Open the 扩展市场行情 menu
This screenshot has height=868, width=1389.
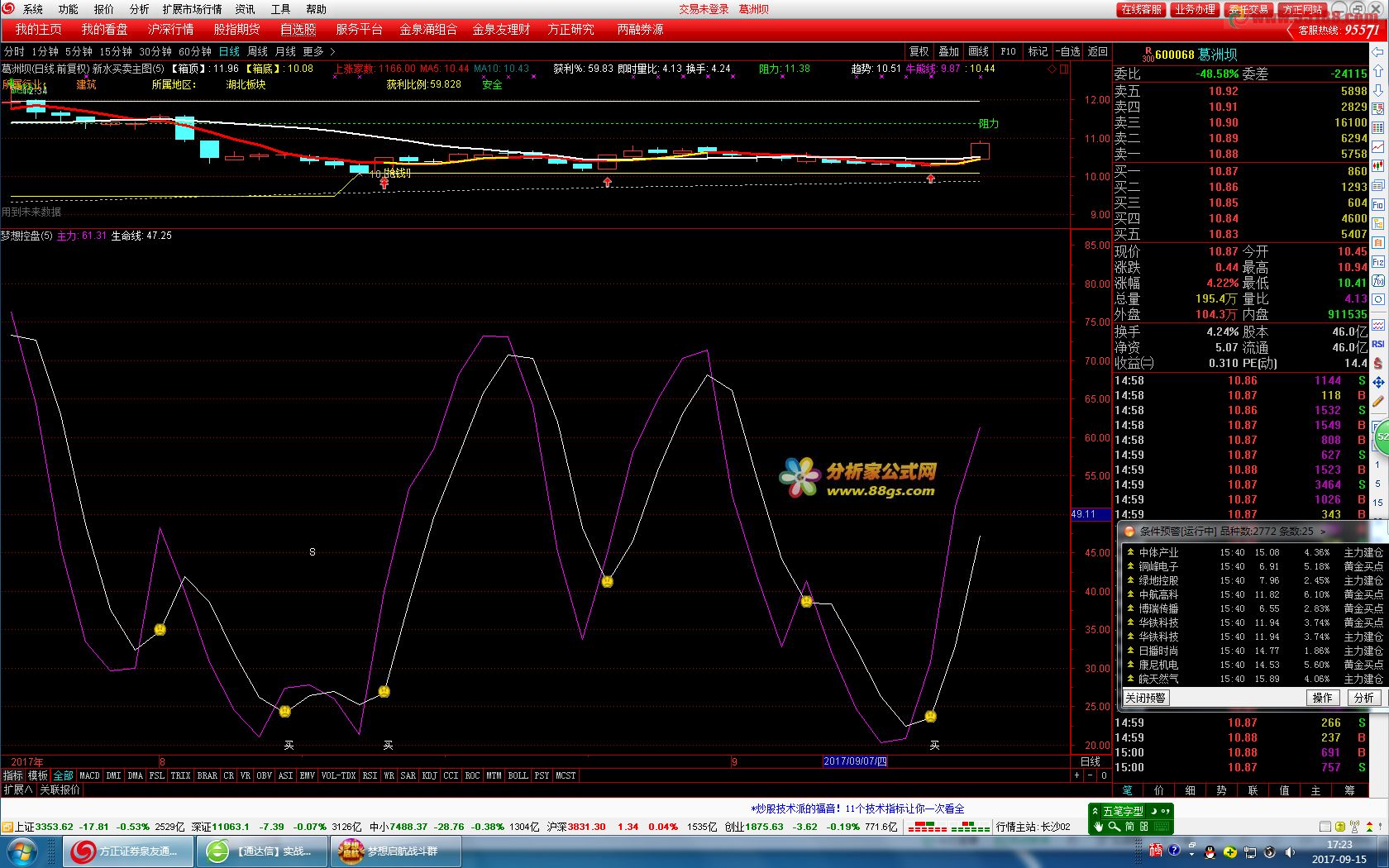[192, 9]
